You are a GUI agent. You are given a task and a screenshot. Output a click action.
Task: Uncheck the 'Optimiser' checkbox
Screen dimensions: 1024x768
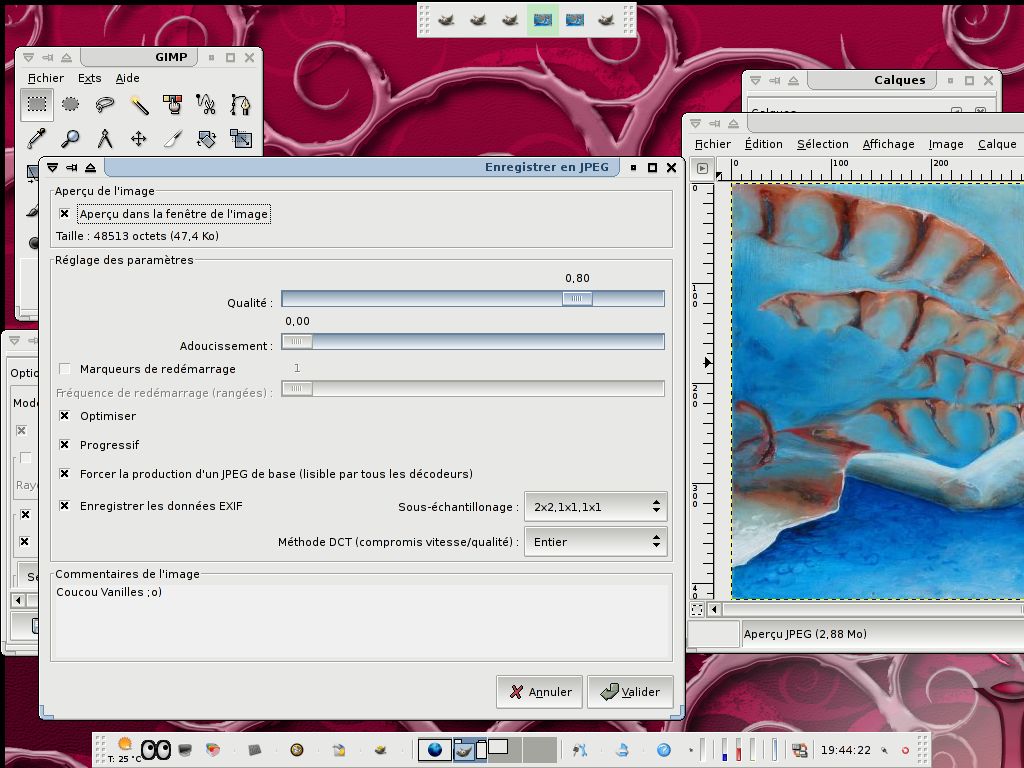pyautogui.click(x=64, y=416)
